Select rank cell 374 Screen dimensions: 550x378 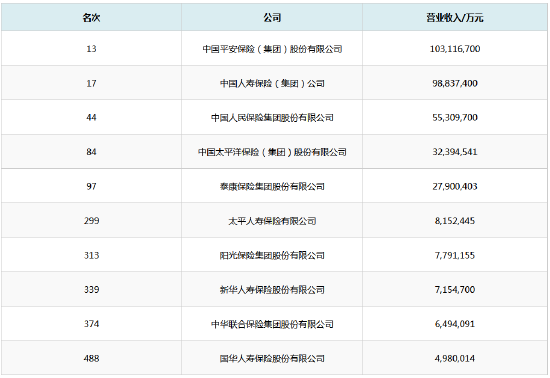tap(91, 324)
